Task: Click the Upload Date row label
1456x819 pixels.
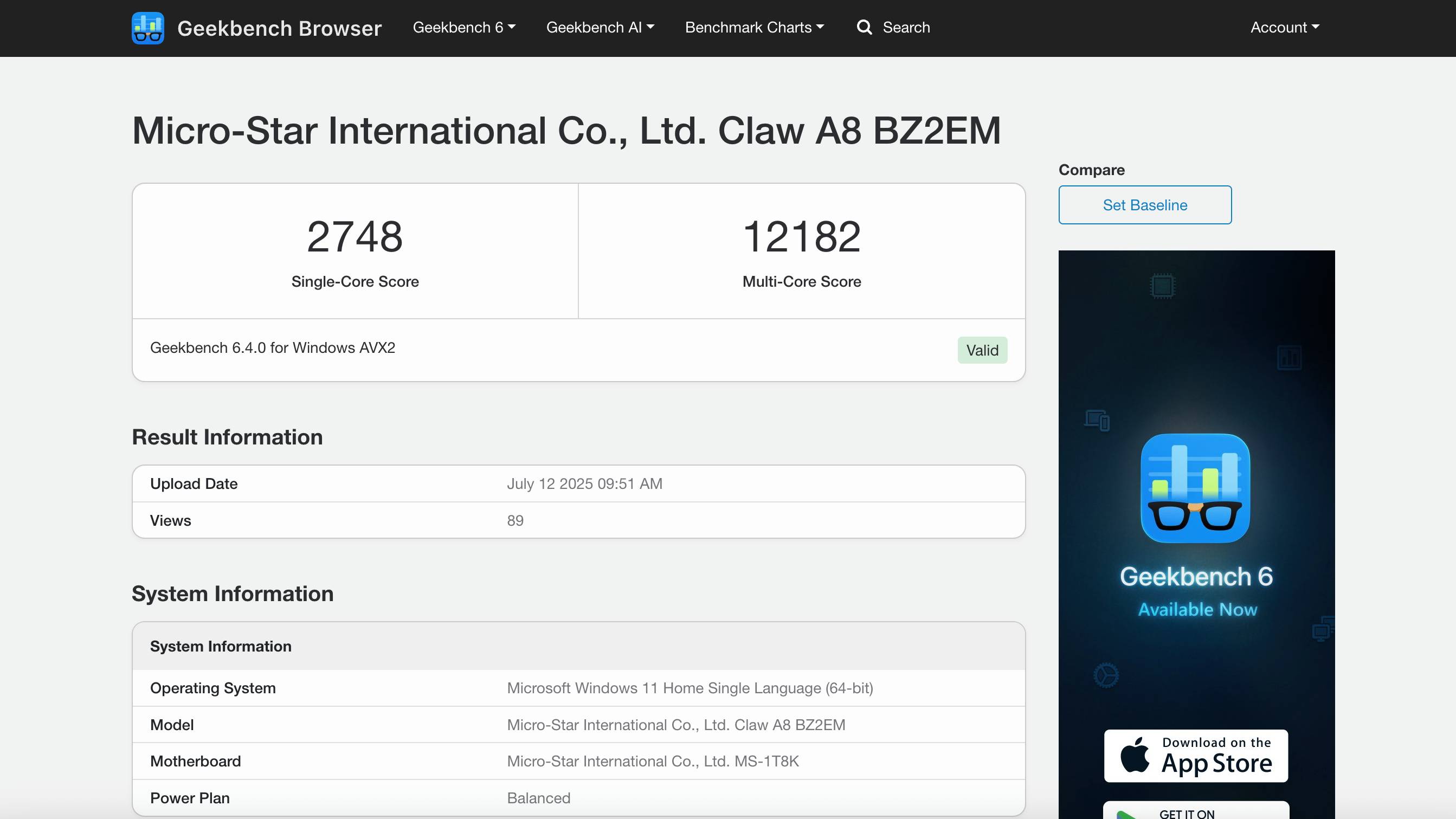Action: point(194,484)
